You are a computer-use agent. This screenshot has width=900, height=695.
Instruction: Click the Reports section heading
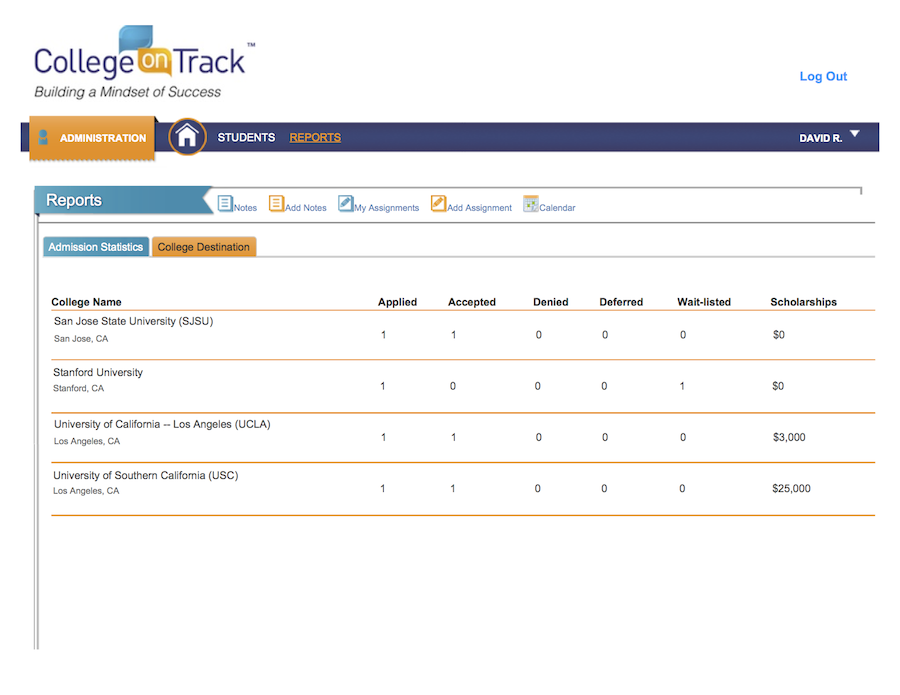74,200
